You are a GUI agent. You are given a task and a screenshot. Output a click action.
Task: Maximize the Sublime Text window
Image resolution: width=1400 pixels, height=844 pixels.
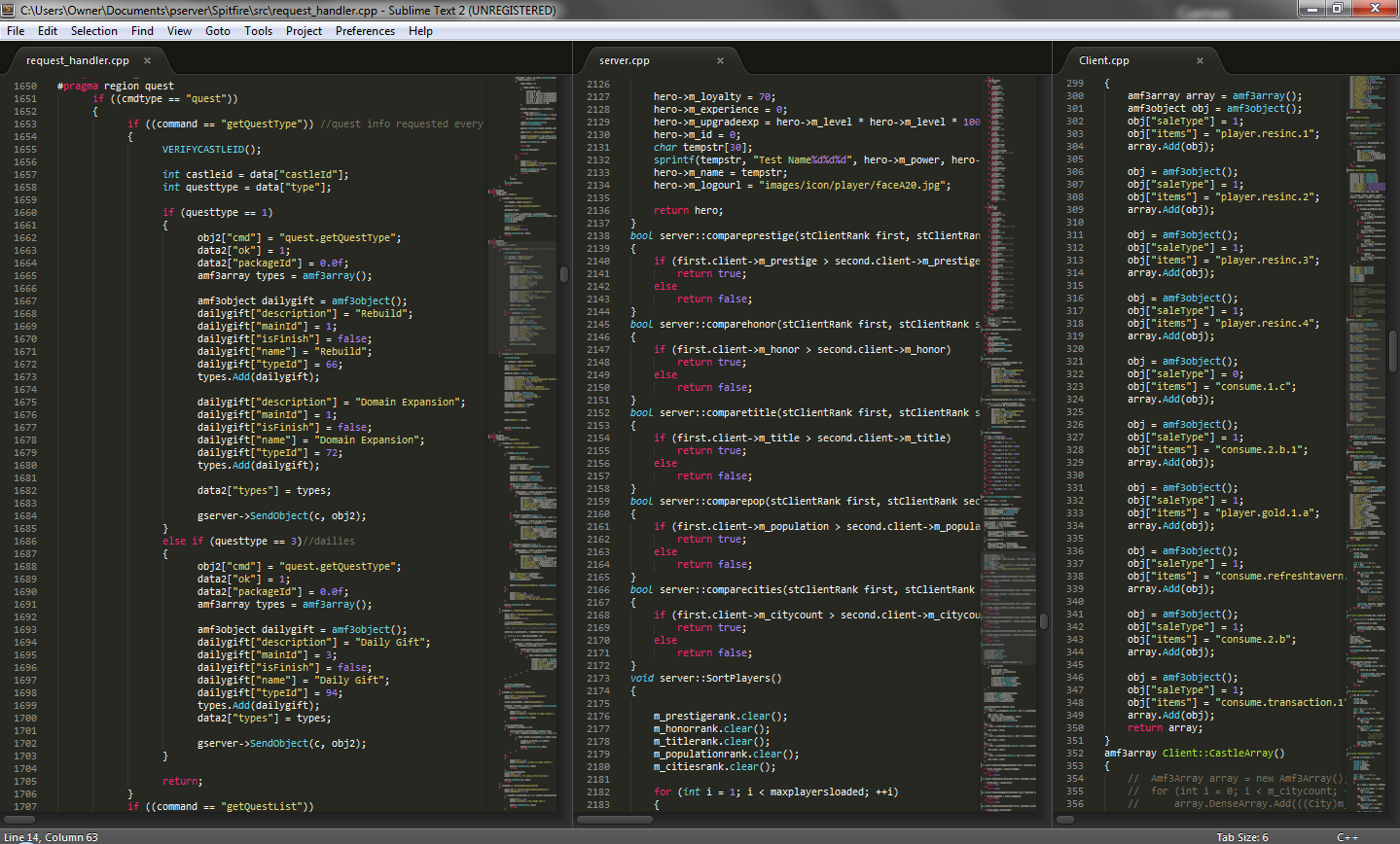pos(1340,9)
